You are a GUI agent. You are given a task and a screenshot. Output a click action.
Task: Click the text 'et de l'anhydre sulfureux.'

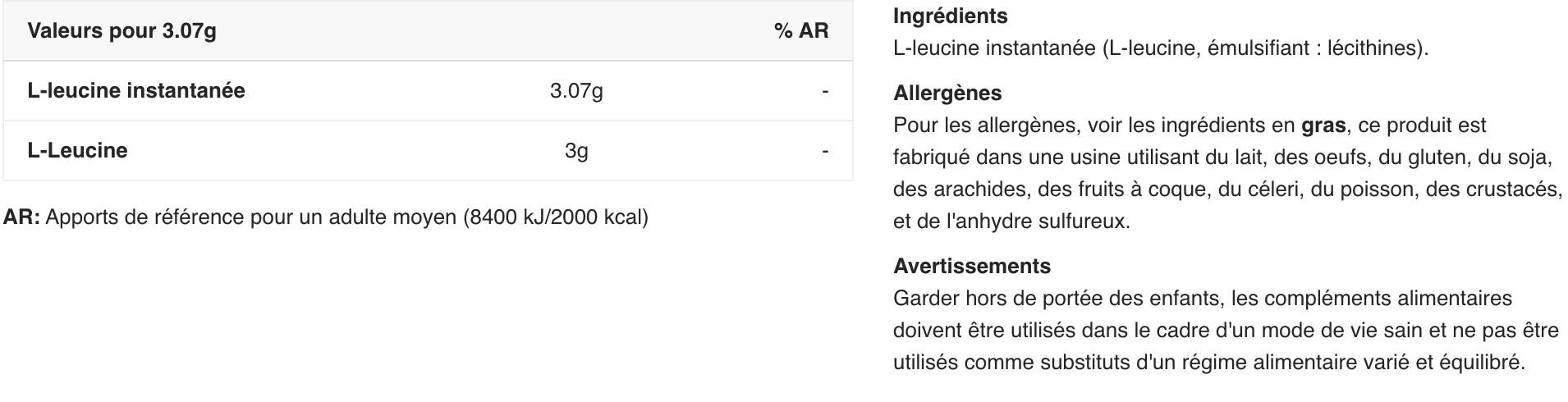(x=1011, y=222)
